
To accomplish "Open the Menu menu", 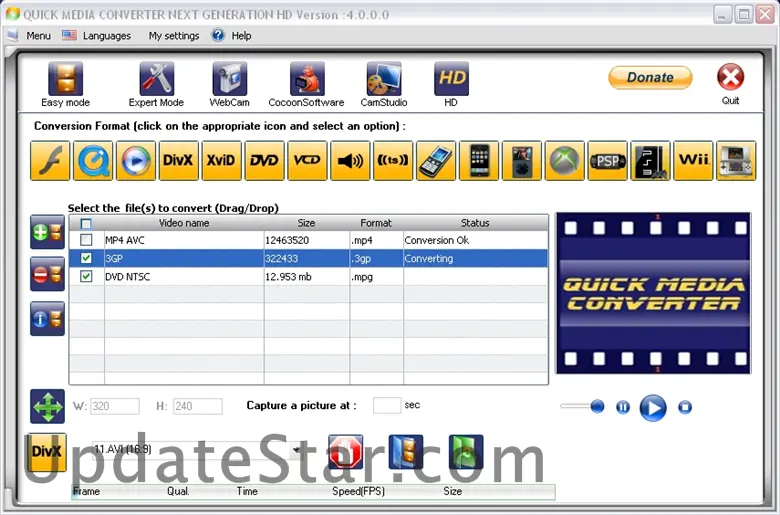I will click(x=38, y=36).
